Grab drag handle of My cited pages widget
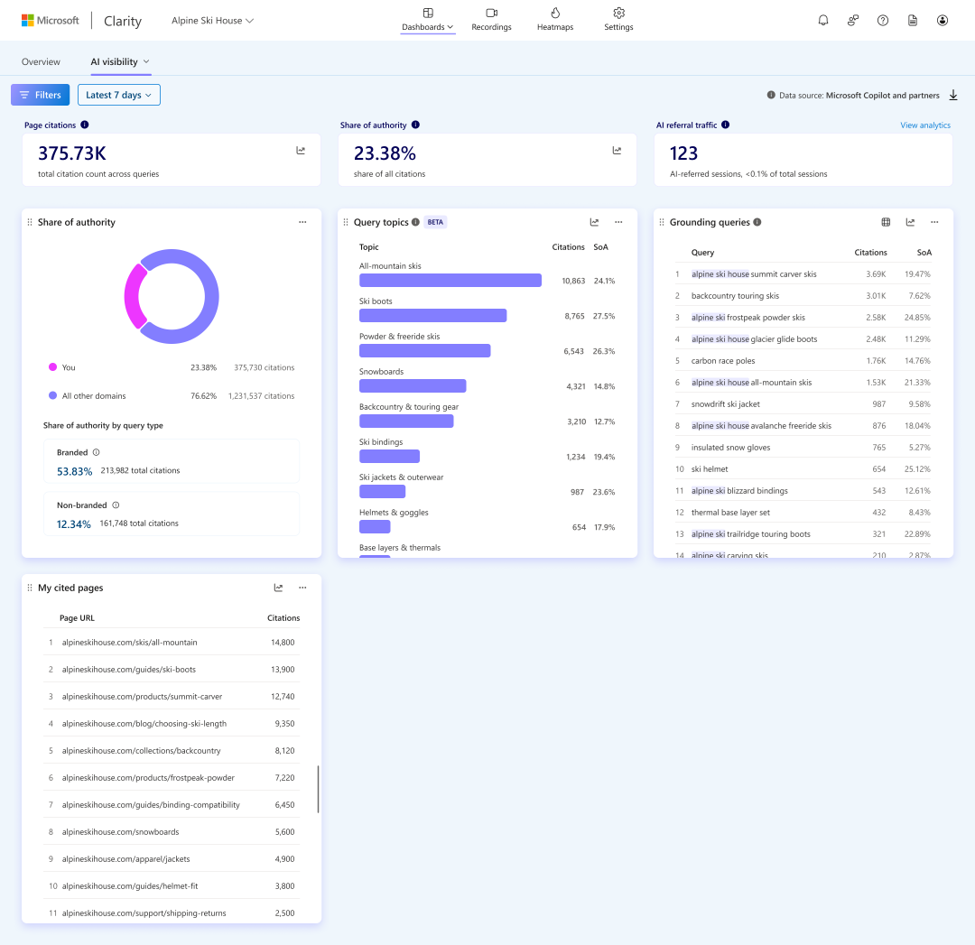This screenshot has height=945, width=975. pos(29,588)
